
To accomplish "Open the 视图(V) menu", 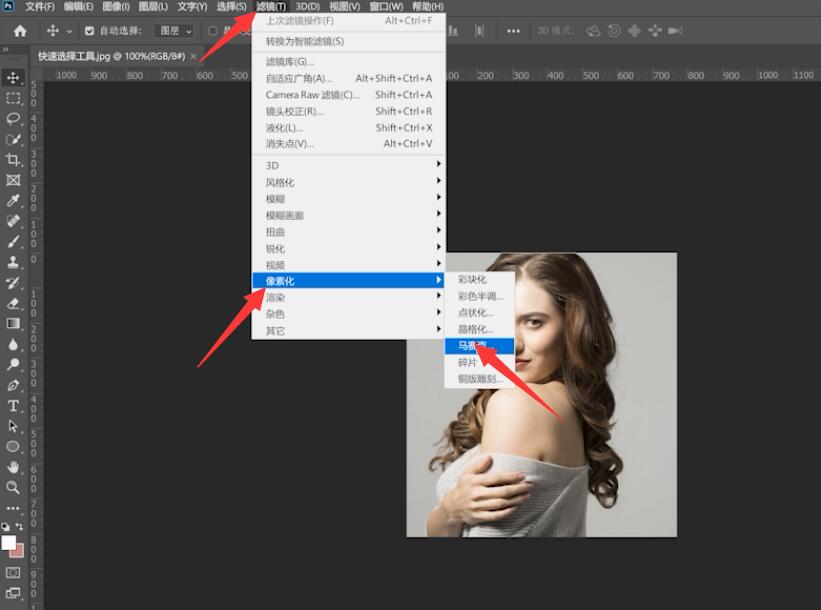I will [x=345, y=6].
